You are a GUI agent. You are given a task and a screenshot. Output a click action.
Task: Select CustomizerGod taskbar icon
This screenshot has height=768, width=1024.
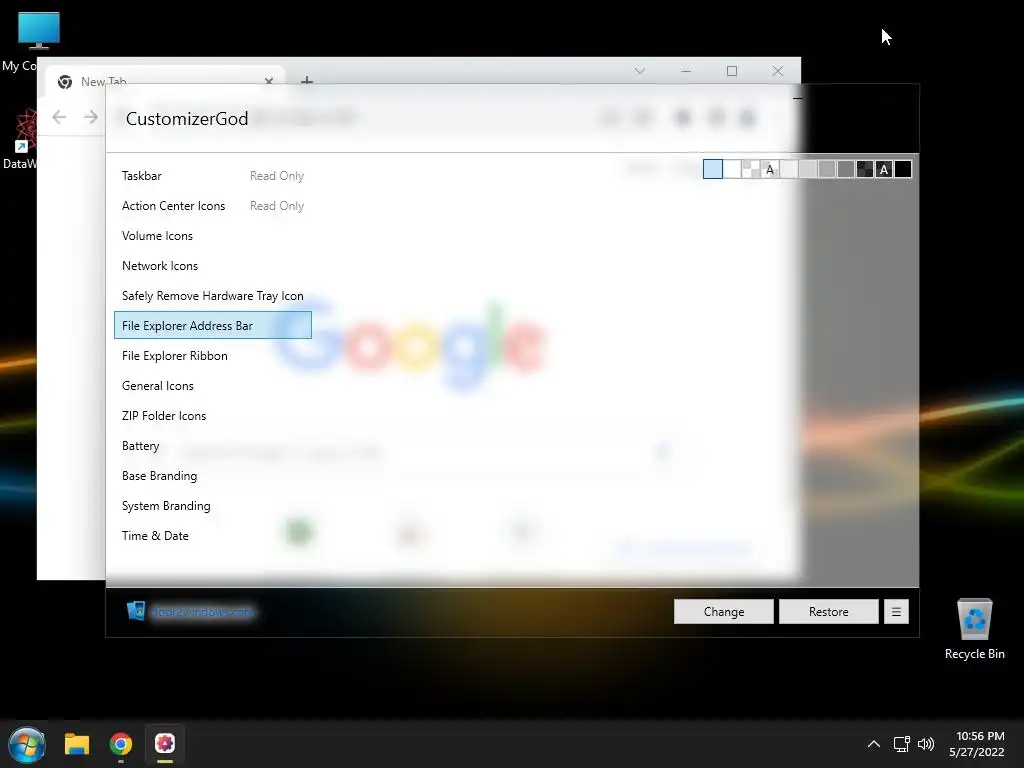pos(165,744)
